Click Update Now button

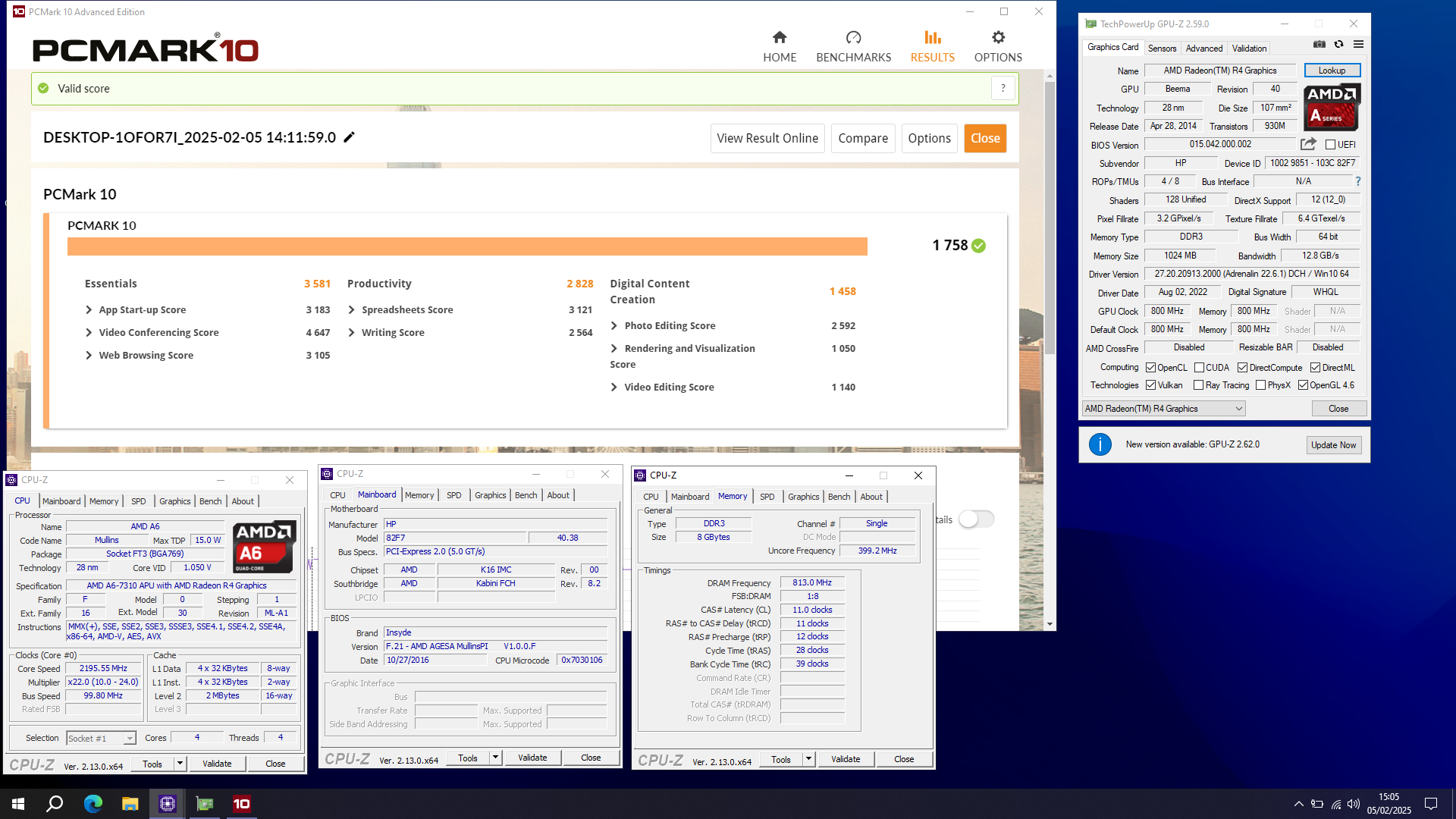(x=1333, y=445)
